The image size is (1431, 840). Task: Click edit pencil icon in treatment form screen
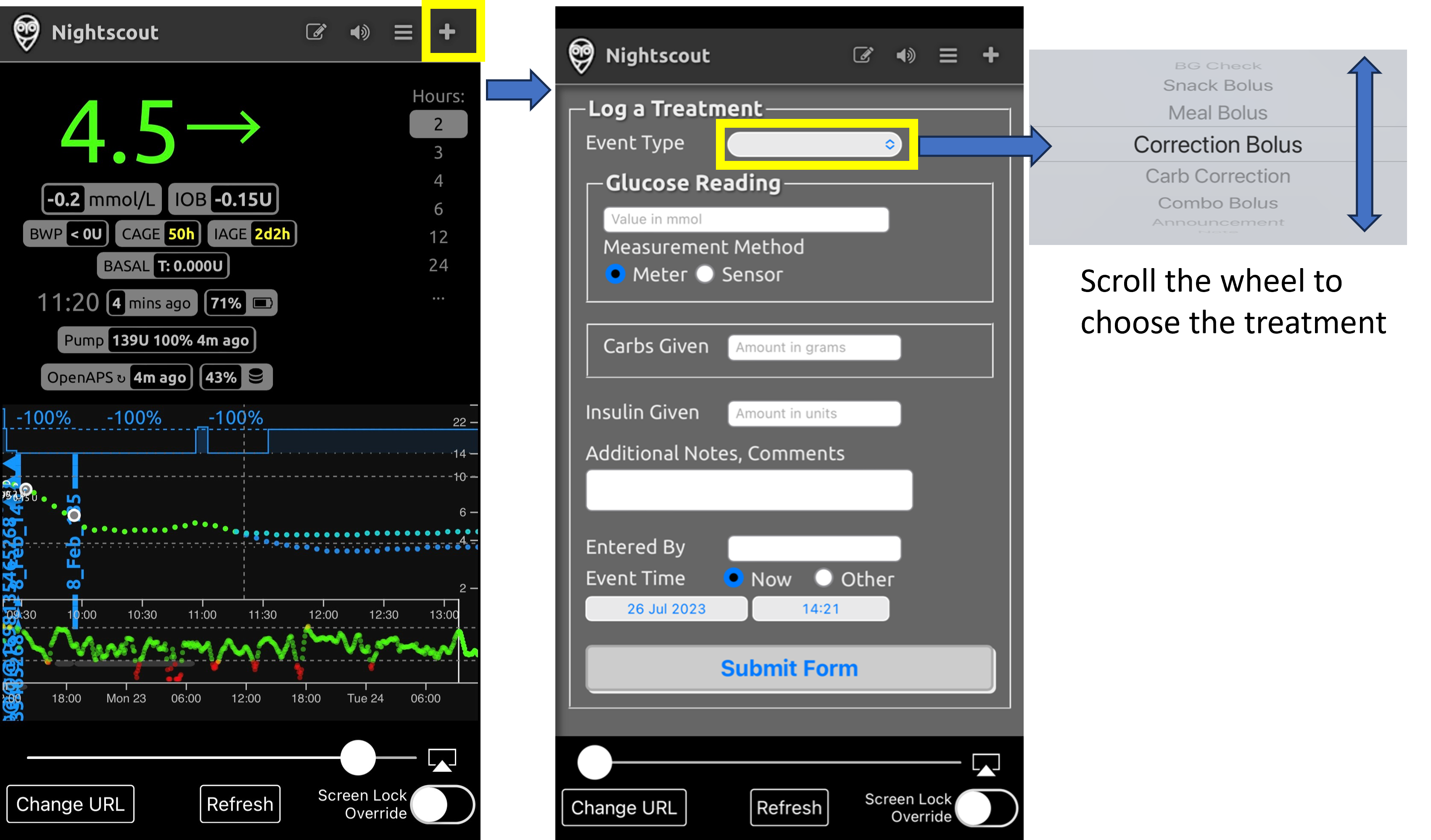[x=863, y=55]
